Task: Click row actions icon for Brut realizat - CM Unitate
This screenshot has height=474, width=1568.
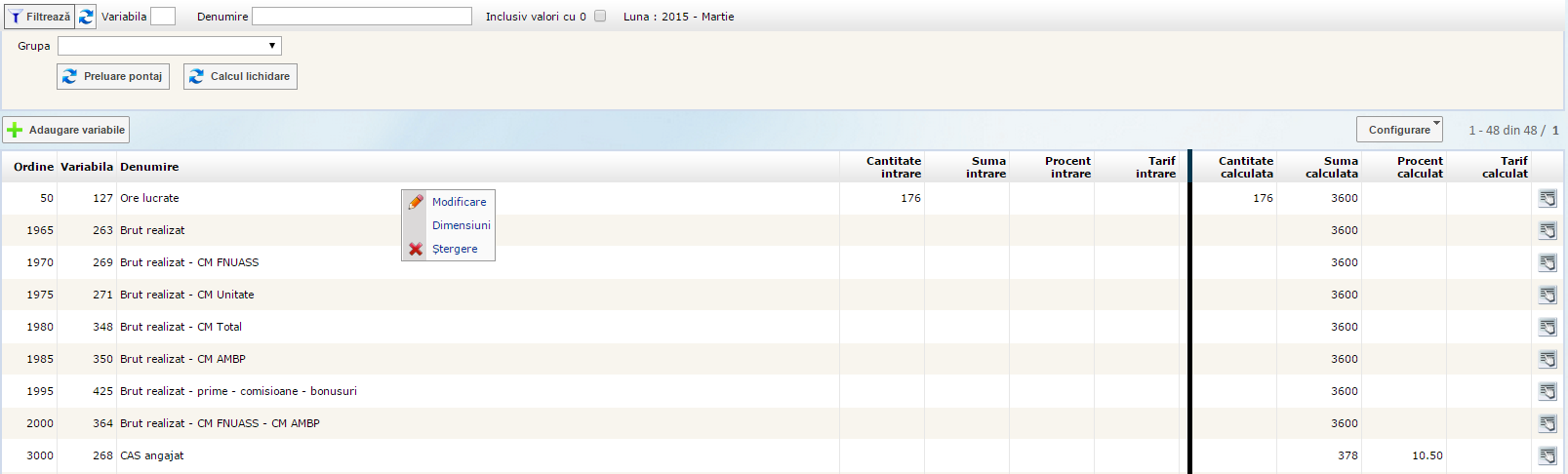Action: point(1548,295)
